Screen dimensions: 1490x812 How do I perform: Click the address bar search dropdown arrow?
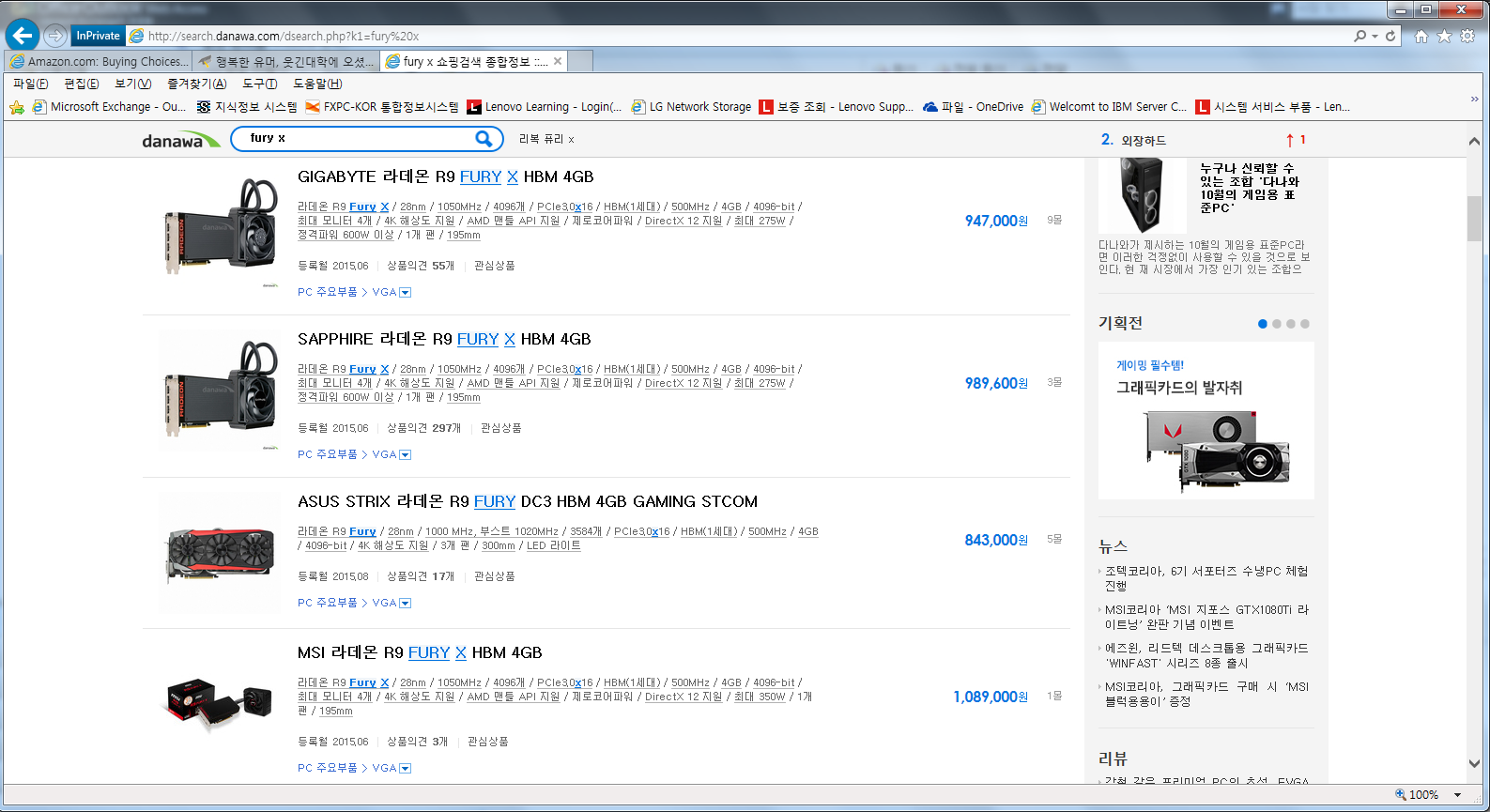pyautogui.click(x=1375, y=36)
